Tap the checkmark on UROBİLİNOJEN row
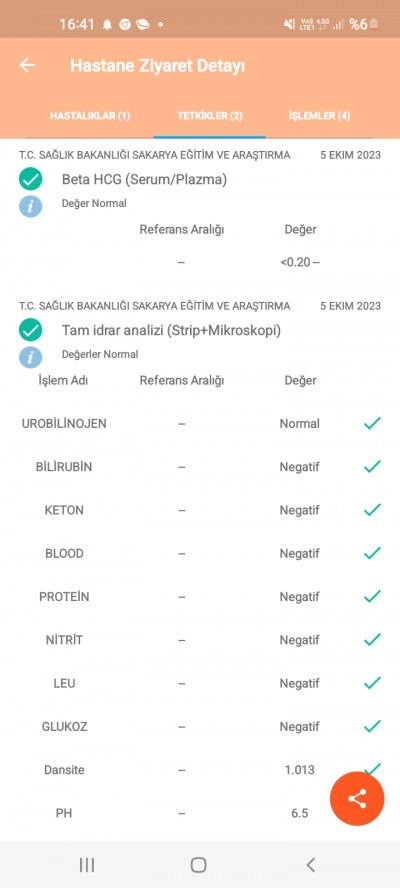The image size is (400, 888). pyautogui.click(x=372, y=423)
